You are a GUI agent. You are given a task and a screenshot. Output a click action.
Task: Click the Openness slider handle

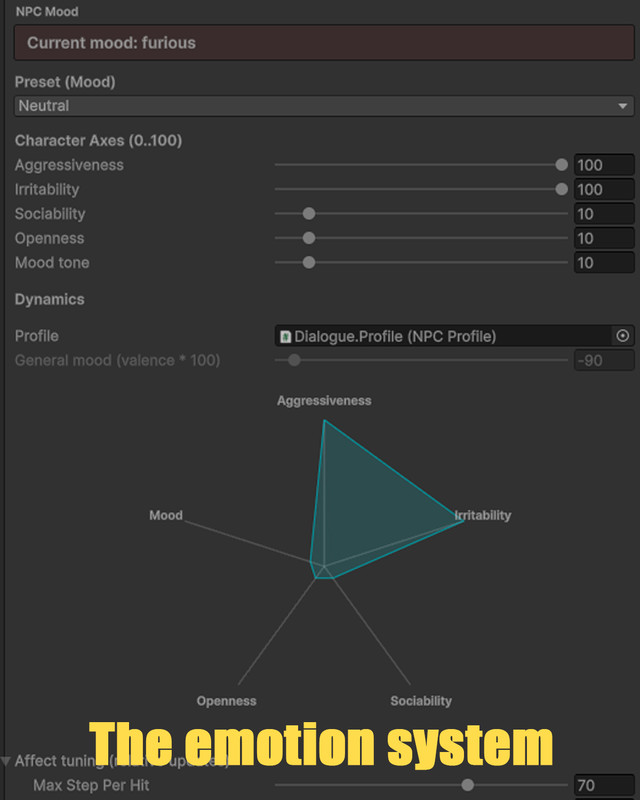click(309, 238)
